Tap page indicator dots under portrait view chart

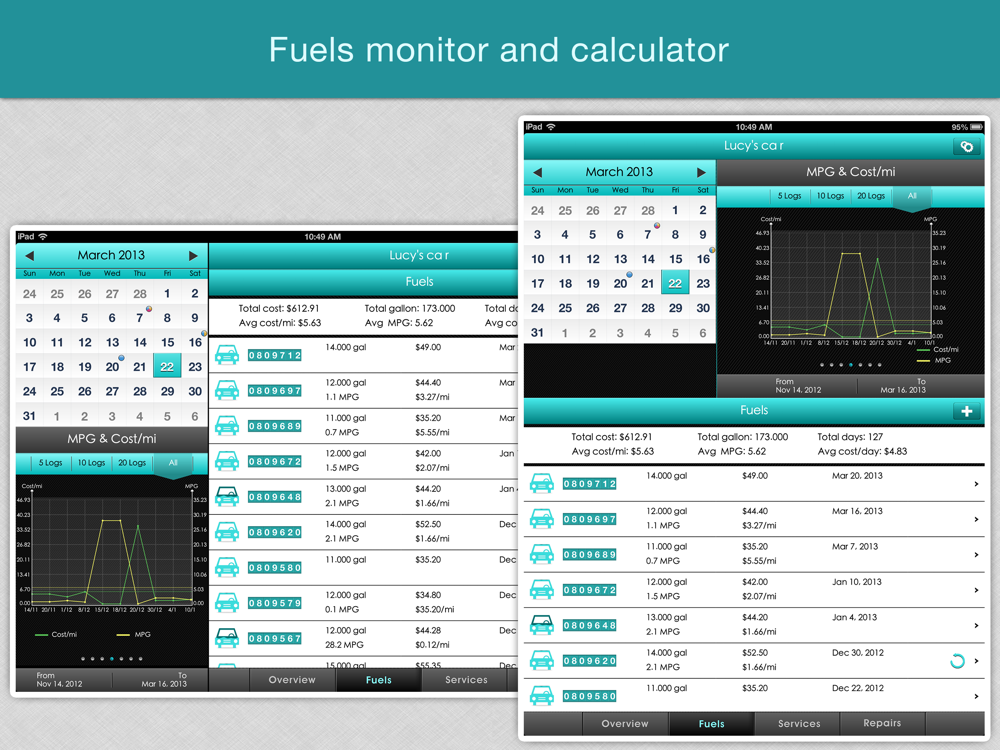click(x=851, y=365)
